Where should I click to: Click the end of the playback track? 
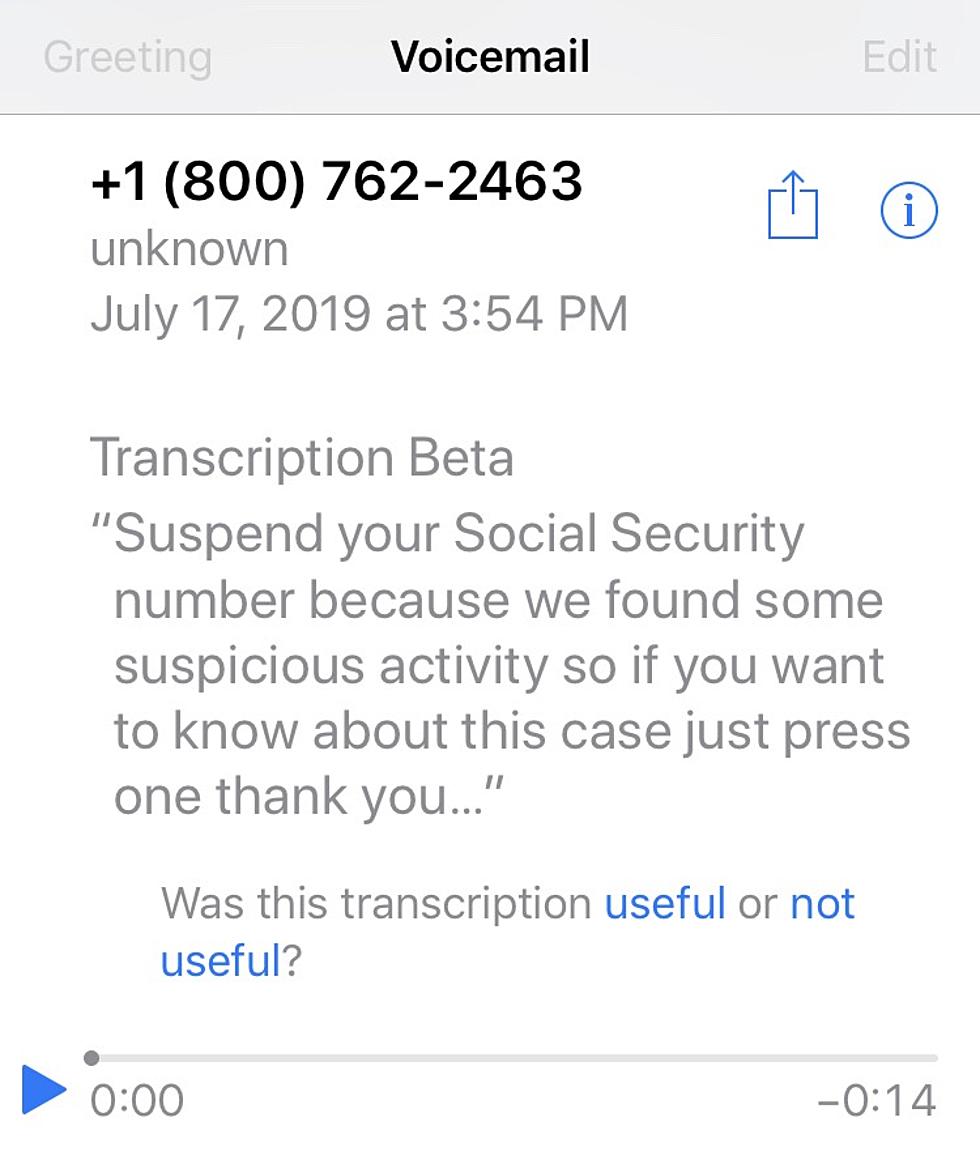(935, 1058)
